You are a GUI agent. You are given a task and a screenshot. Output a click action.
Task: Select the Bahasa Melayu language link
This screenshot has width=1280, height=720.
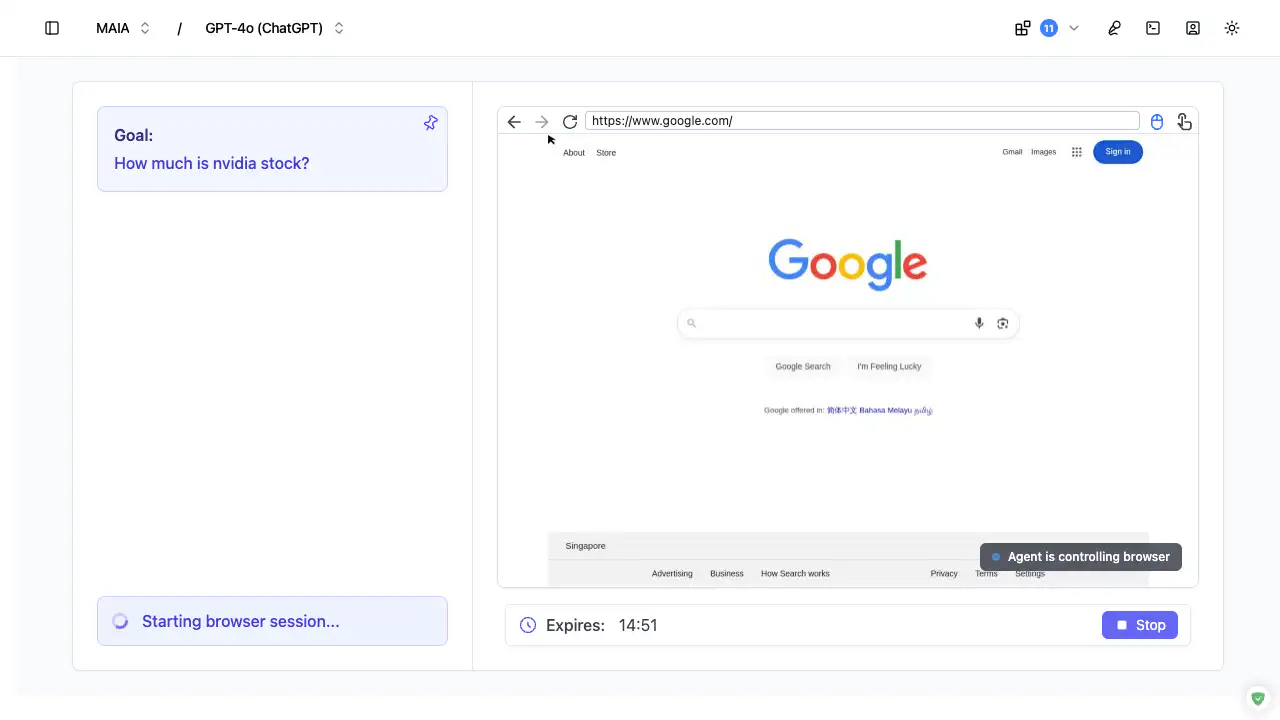click(x=885, y=410)
